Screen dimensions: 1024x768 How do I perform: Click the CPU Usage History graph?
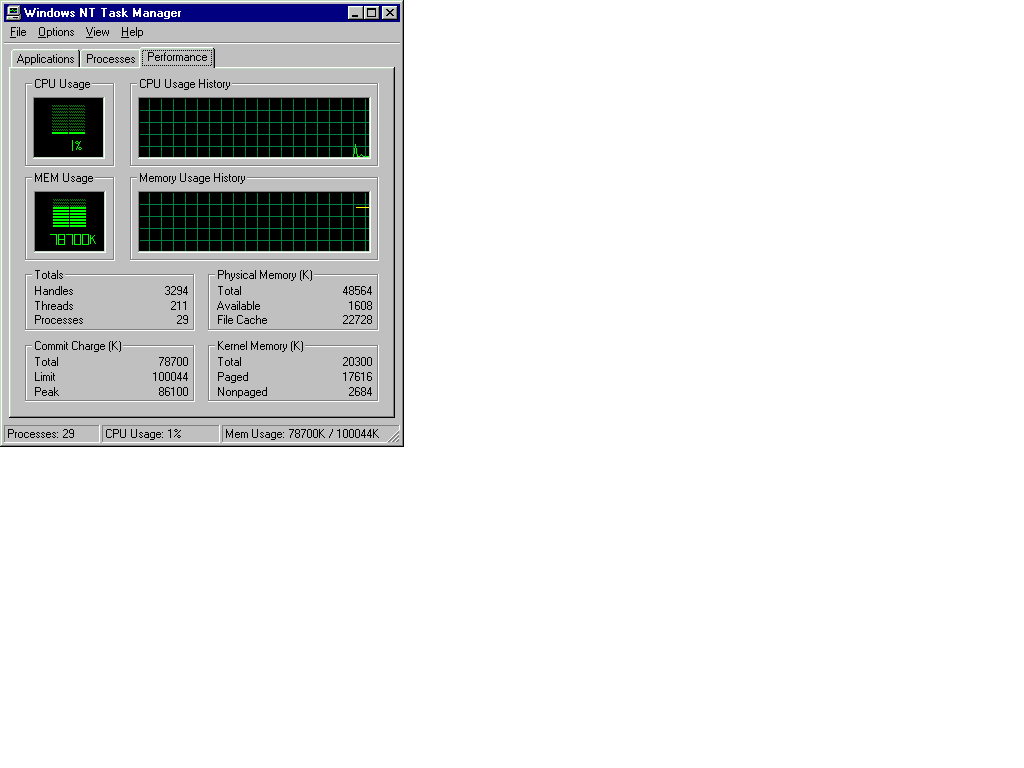254,127
